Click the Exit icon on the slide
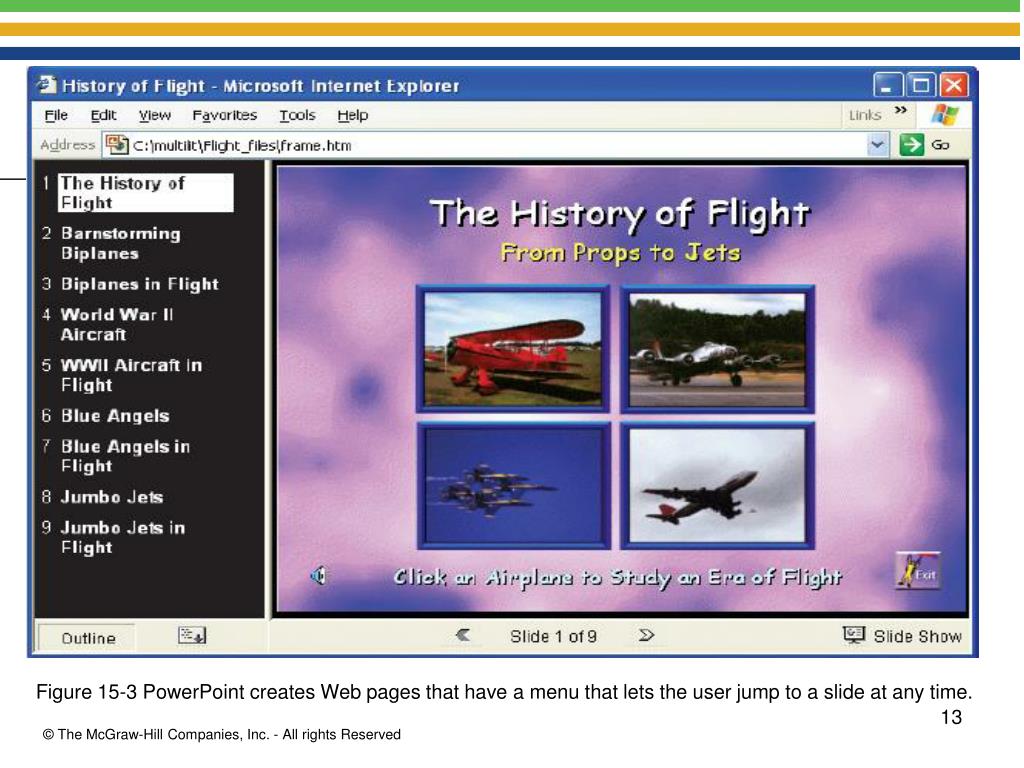This screenshot has height=768, width=1024. [x=918, y=571]
